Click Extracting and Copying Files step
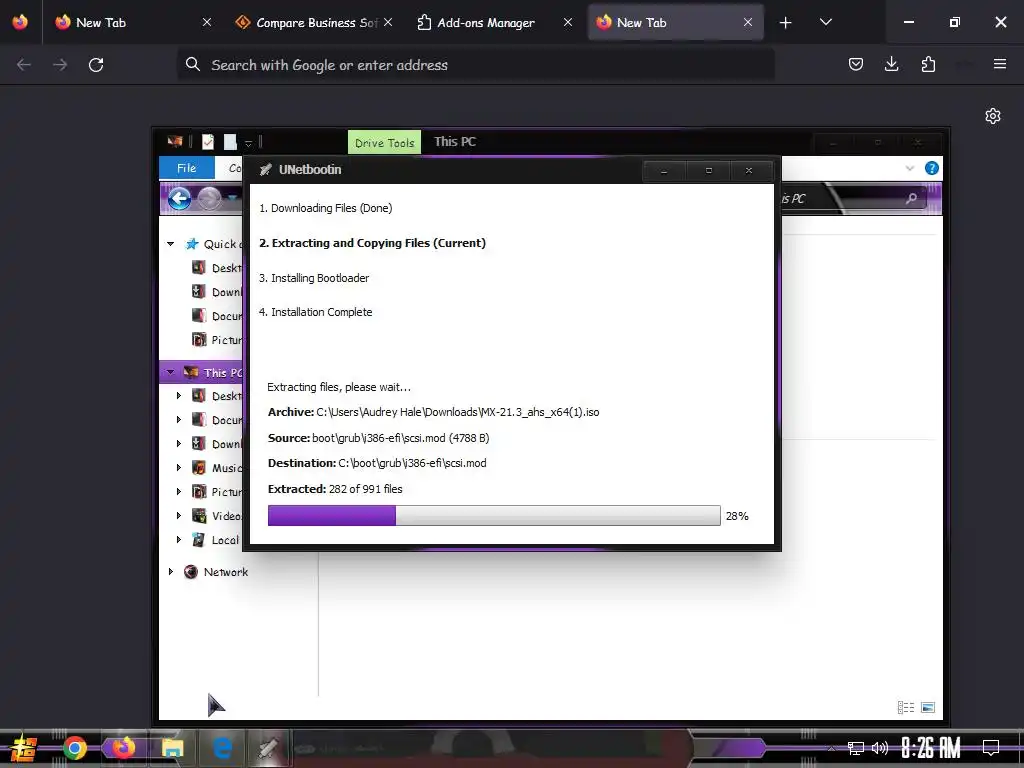1024x768 pixels. coord(372,243)
